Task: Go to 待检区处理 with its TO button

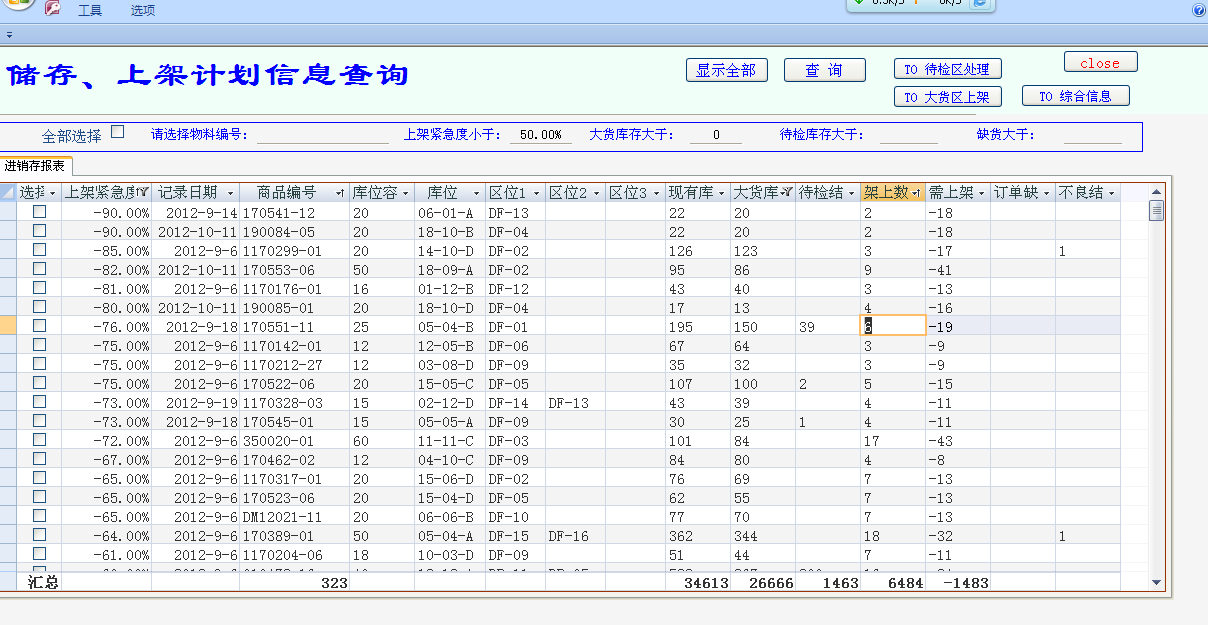Action: click(947, 69)
